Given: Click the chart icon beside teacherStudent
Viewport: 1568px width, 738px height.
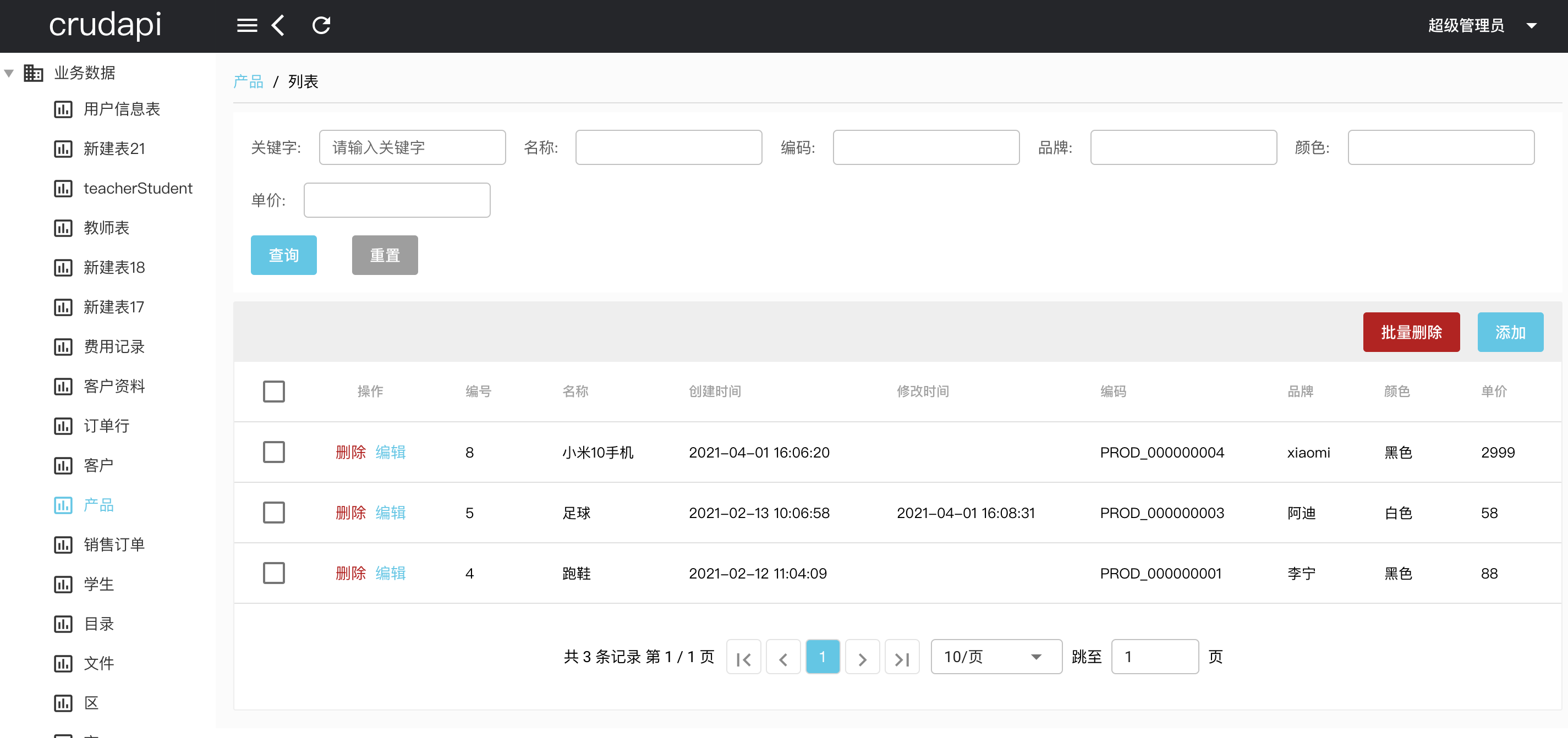Looking at the screenshot, I should [63, 188].
